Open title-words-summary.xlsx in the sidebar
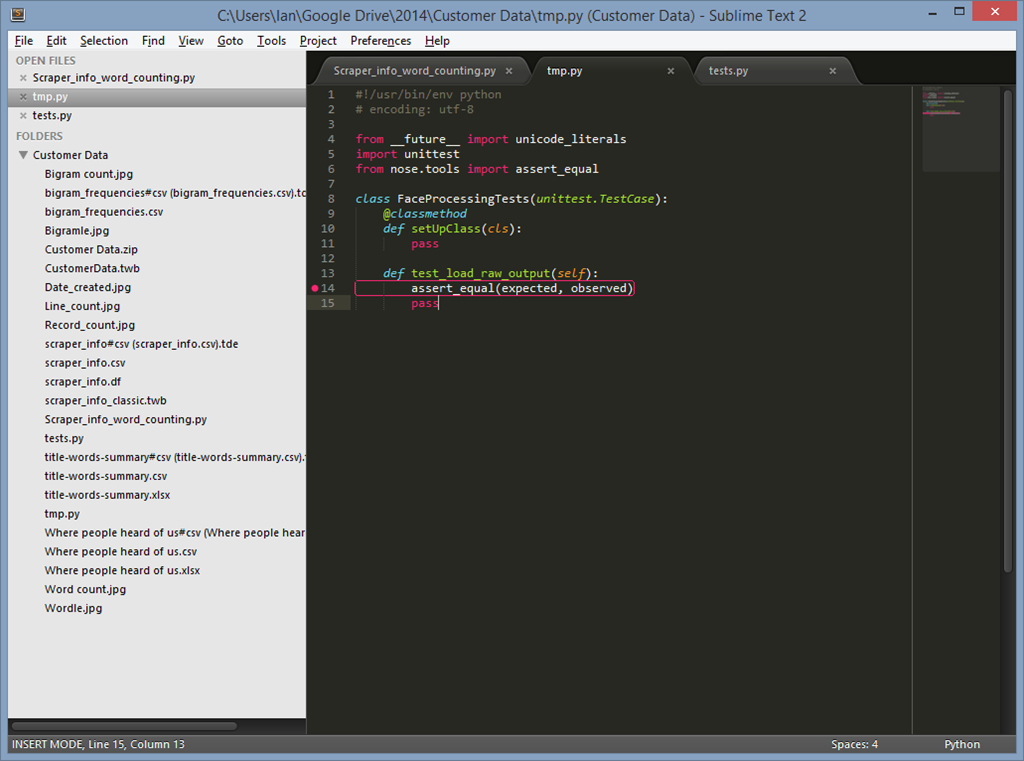The height and width of the screenshot is (761, 1024). tap(107, 495)
